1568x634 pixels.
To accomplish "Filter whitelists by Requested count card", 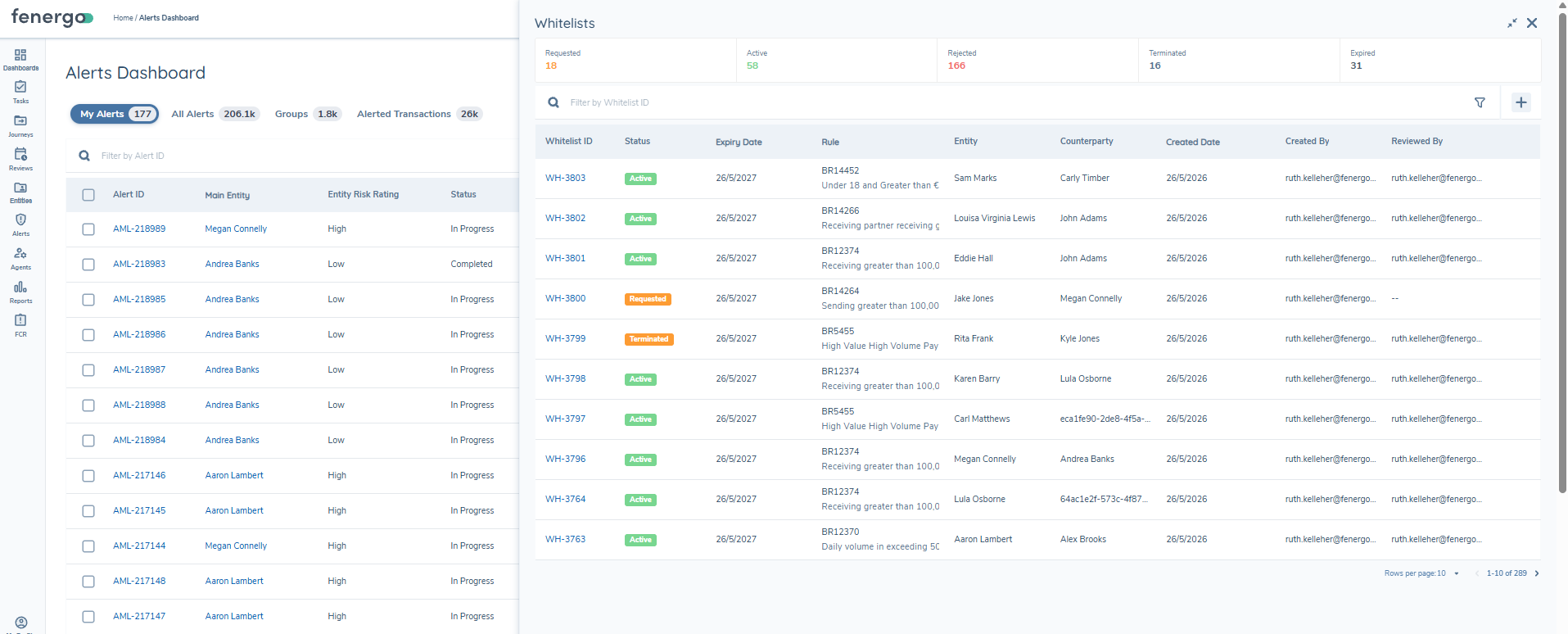I will [635, 60].
